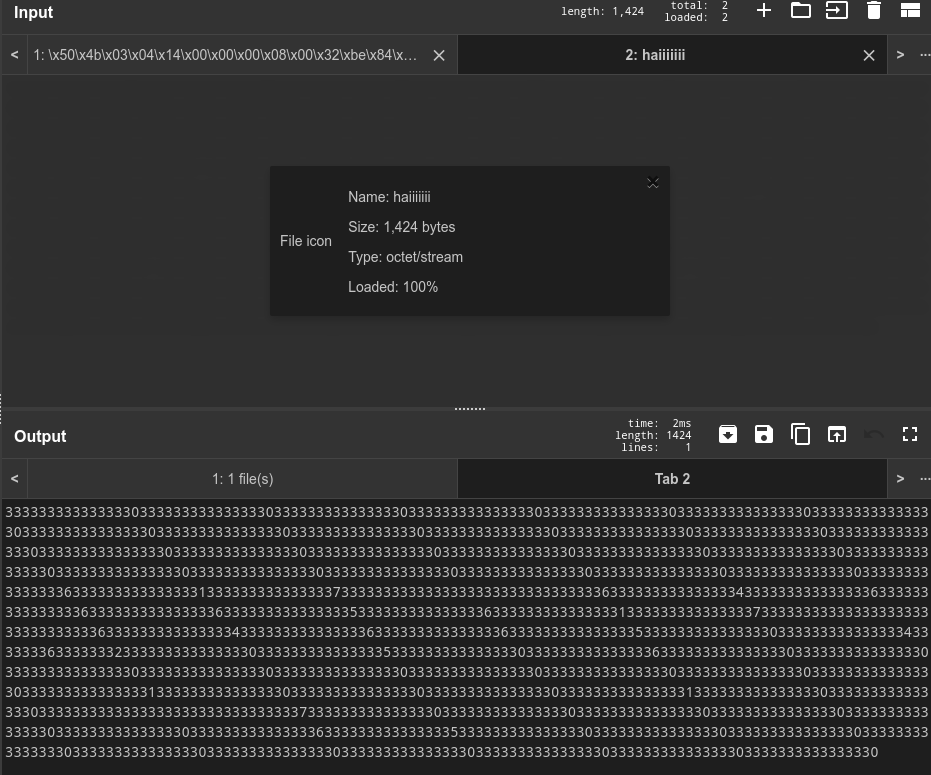
Task: Clear input and output with trash icon
Action: (x=873, y=11)
